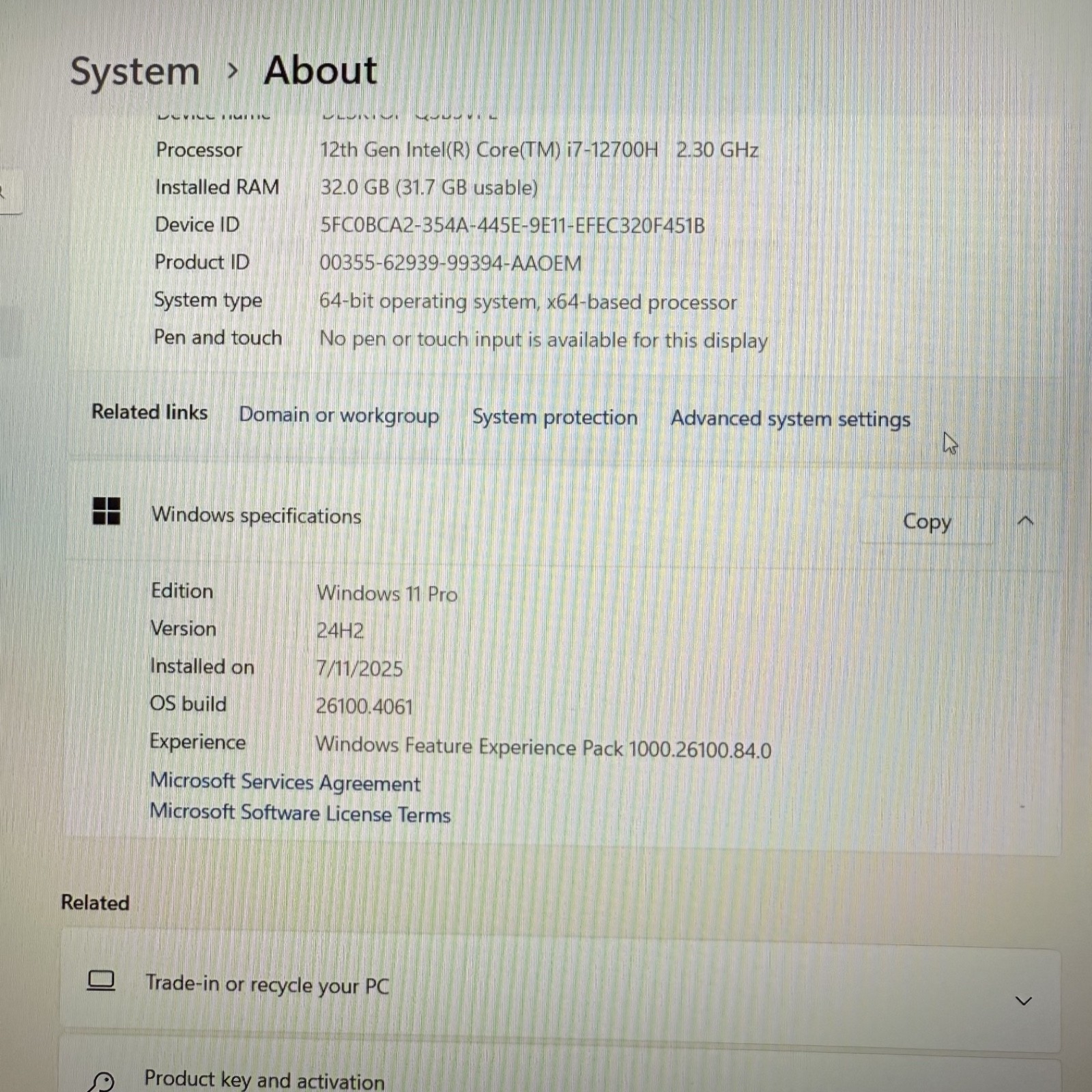Select the Device ID value 5FC0BCA2

click(513, 225)
